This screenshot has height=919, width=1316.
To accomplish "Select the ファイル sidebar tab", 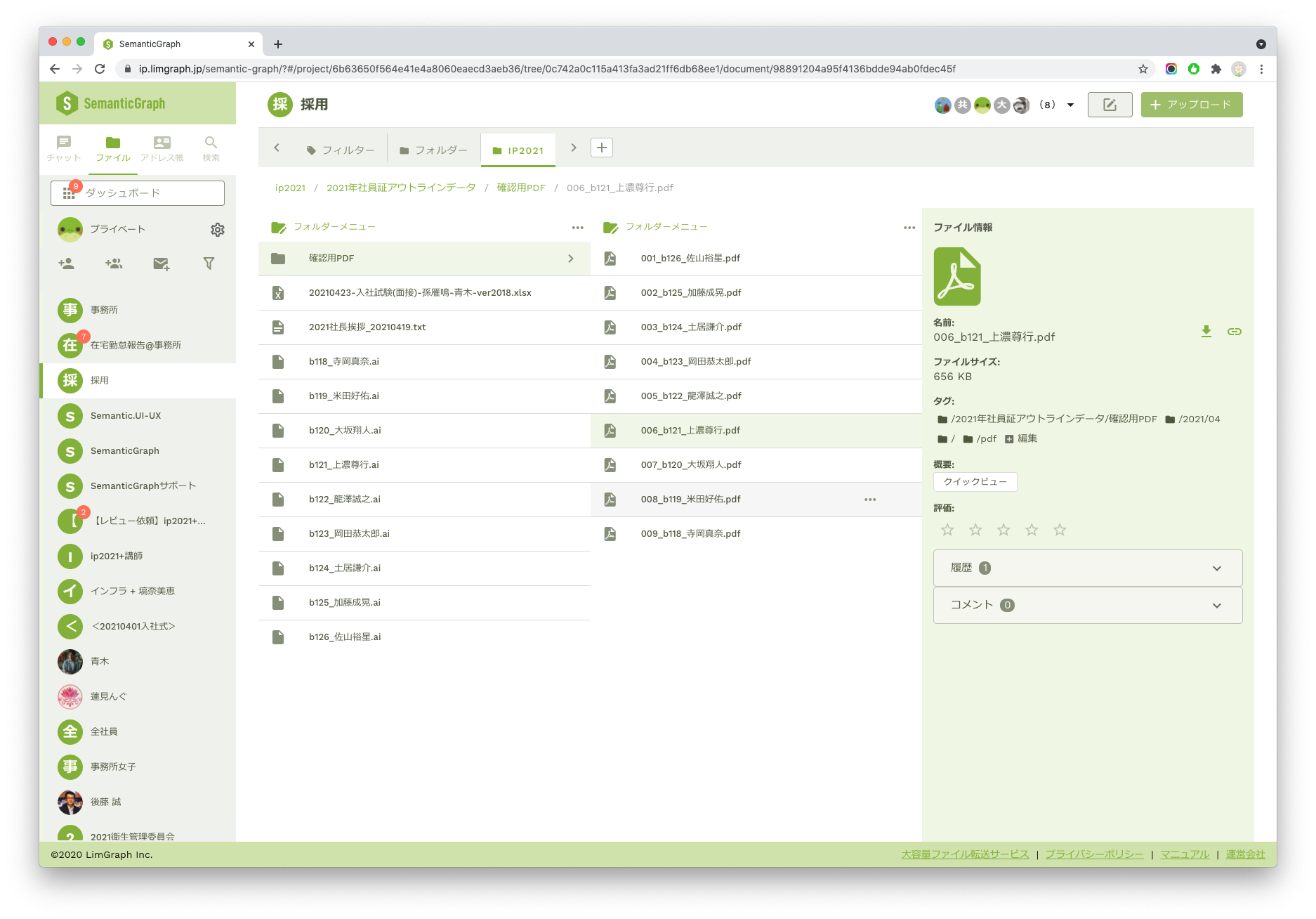I will click(113, 148).
